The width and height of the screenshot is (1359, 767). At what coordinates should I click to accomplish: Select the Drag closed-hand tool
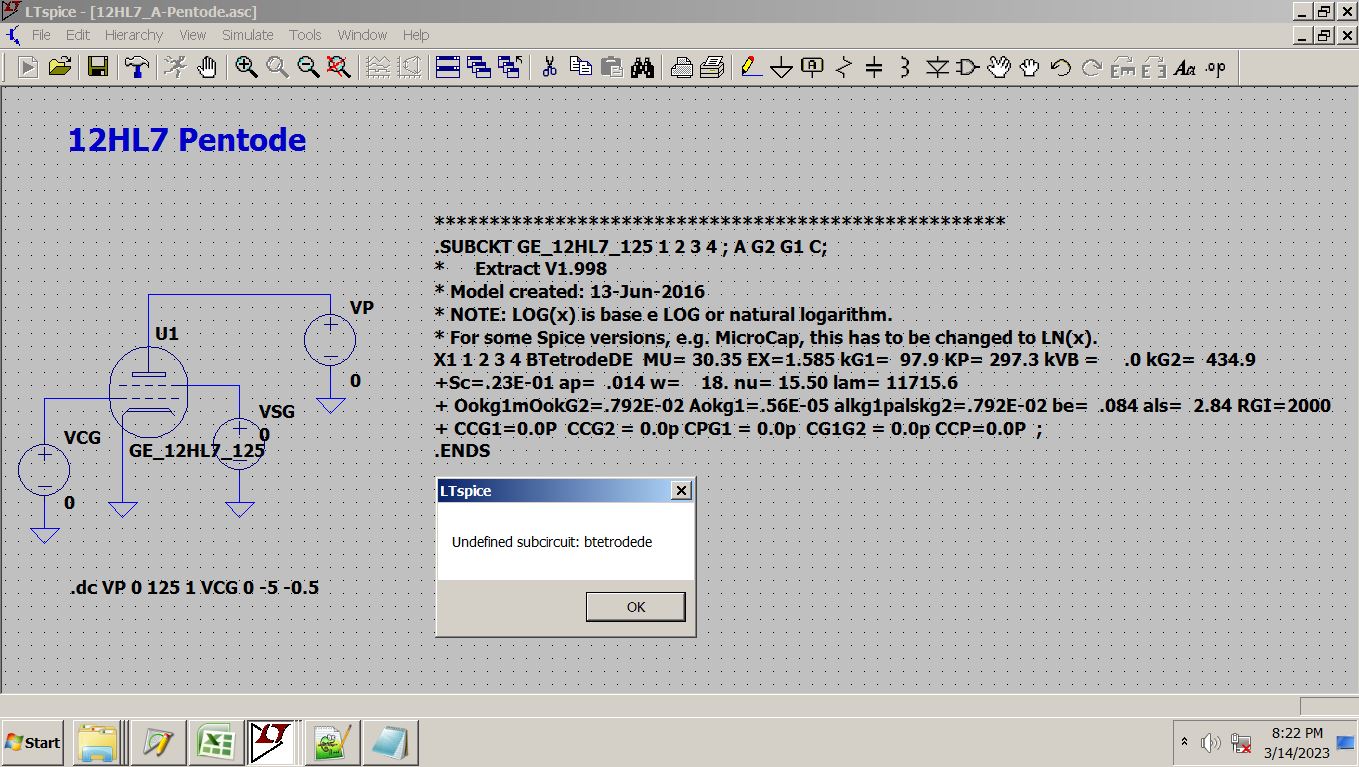click(x=1030, y=67)
